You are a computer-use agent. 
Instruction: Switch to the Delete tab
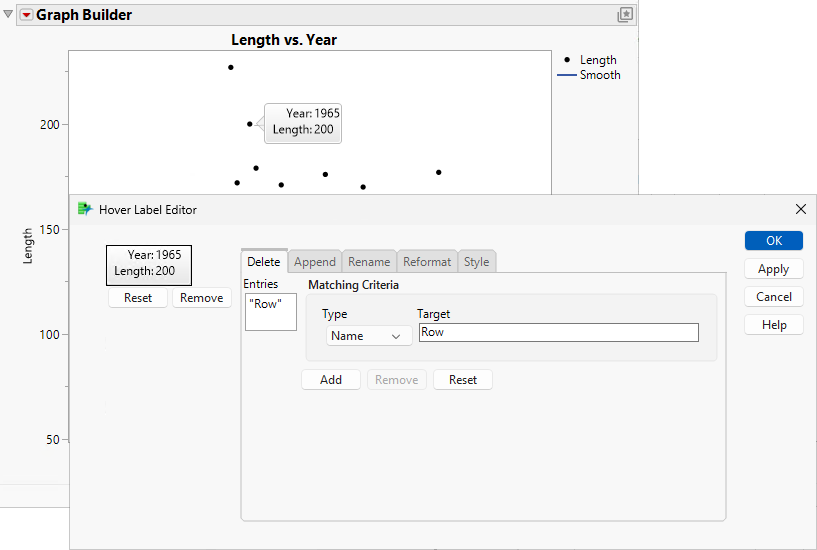click(x=264, y=261)
